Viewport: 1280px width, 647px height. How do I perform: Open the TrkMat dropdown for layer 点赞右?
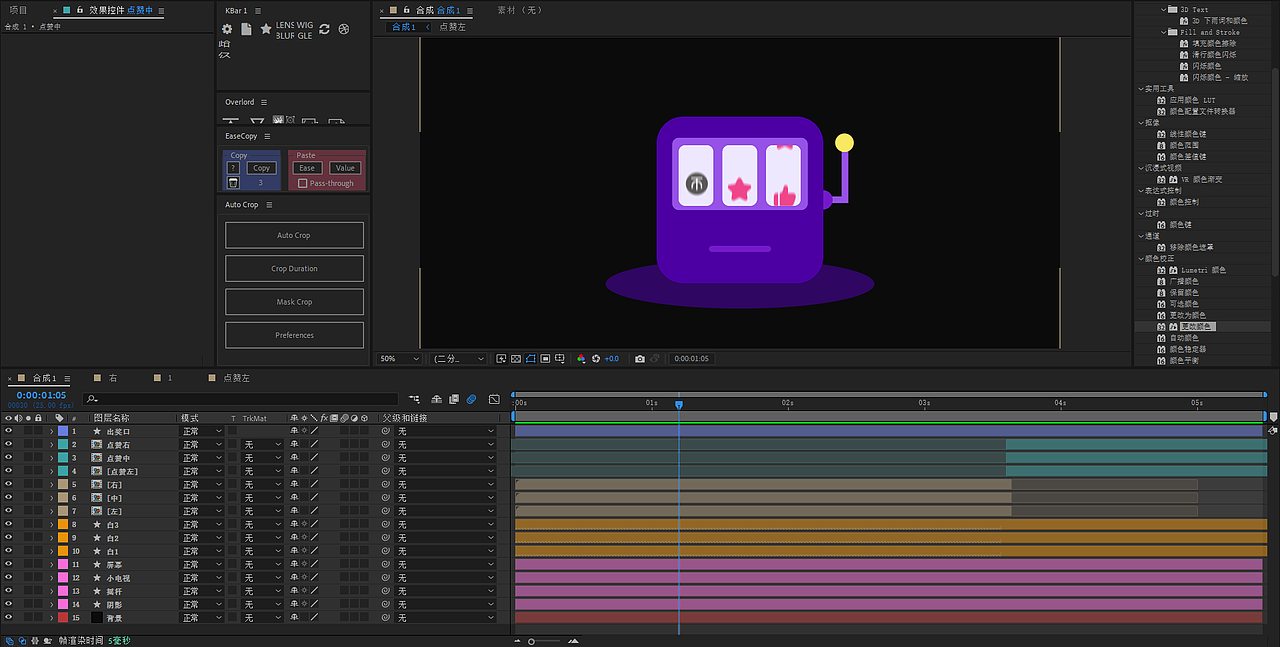[x=264, y=444]
